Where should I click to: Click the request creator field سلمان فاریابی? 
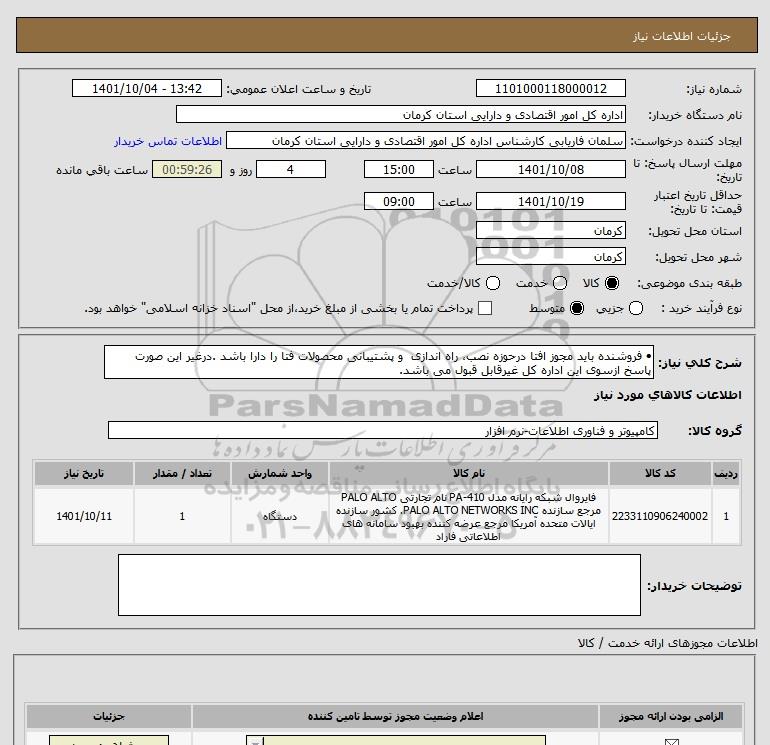coord(426,141)
